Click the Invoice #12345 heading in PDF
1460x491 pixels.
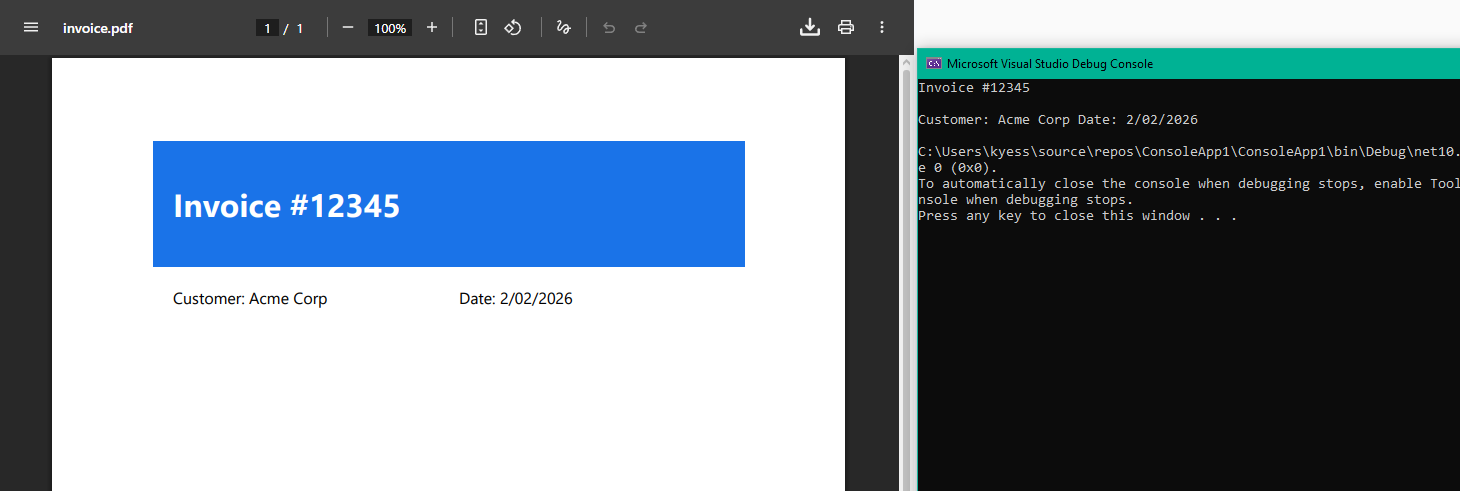[287, 206]
